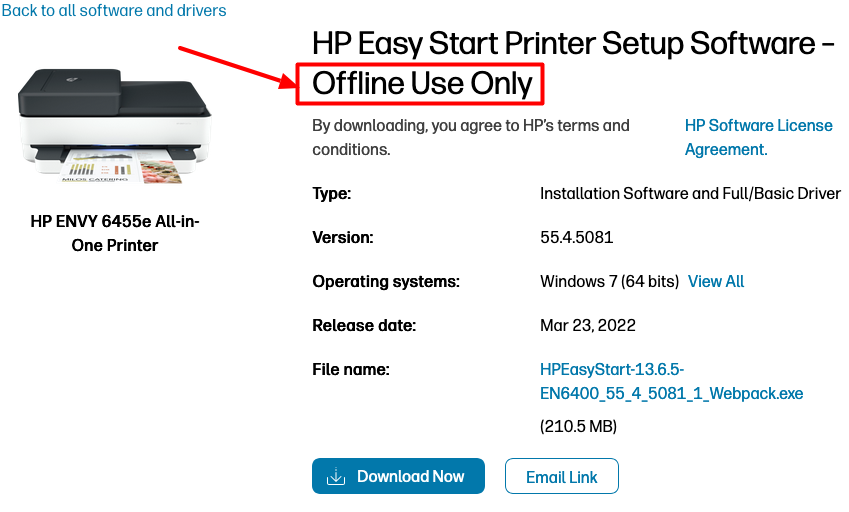Go back to all software and drivers
Screen dimensions: 849x512
tap(113, 11)
